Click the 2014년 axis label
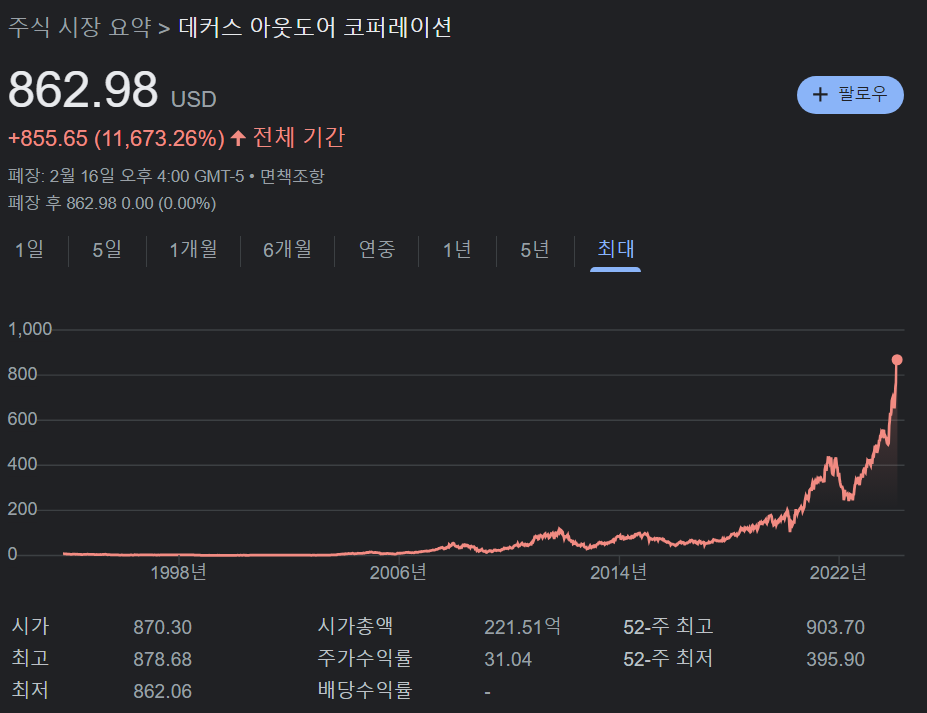 click(x=618, y=572)
